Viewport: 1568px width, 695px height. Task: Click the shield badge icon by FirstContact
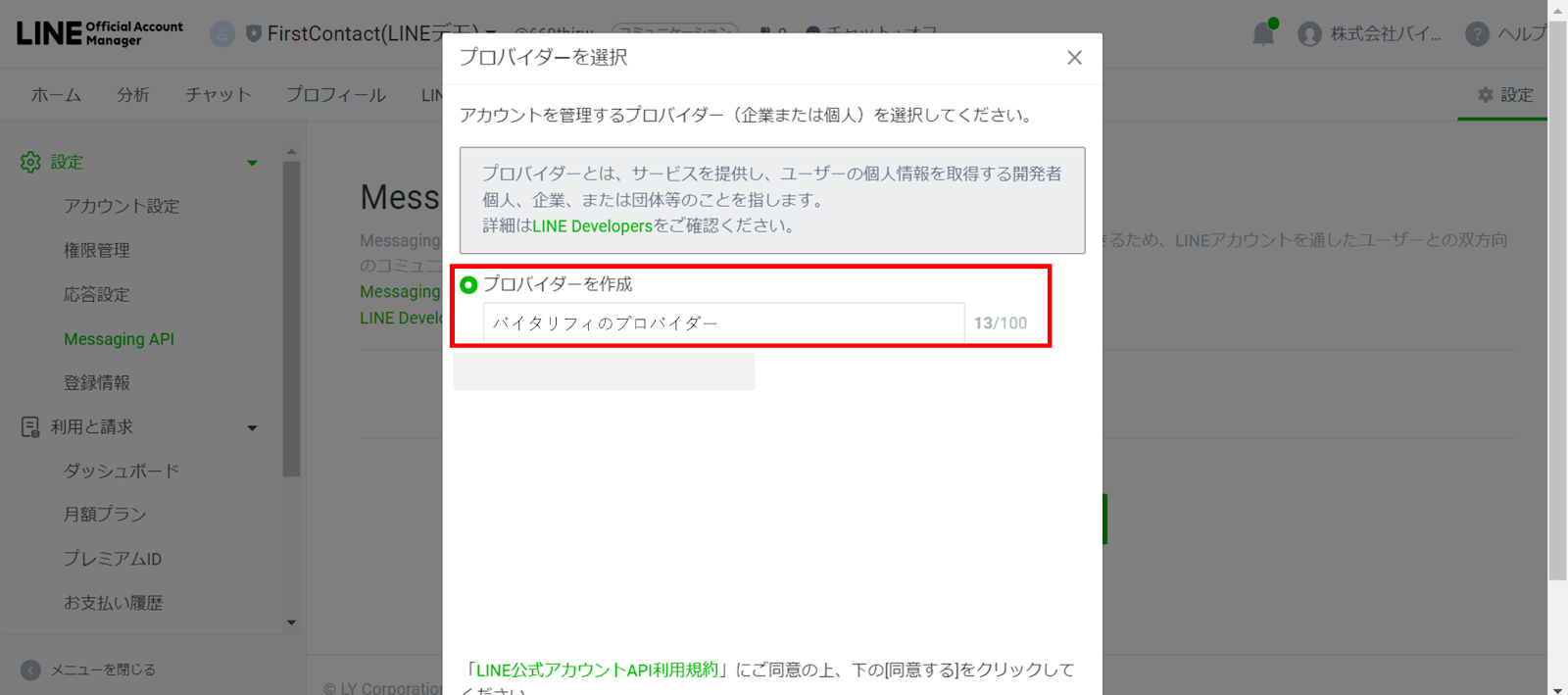254,34
